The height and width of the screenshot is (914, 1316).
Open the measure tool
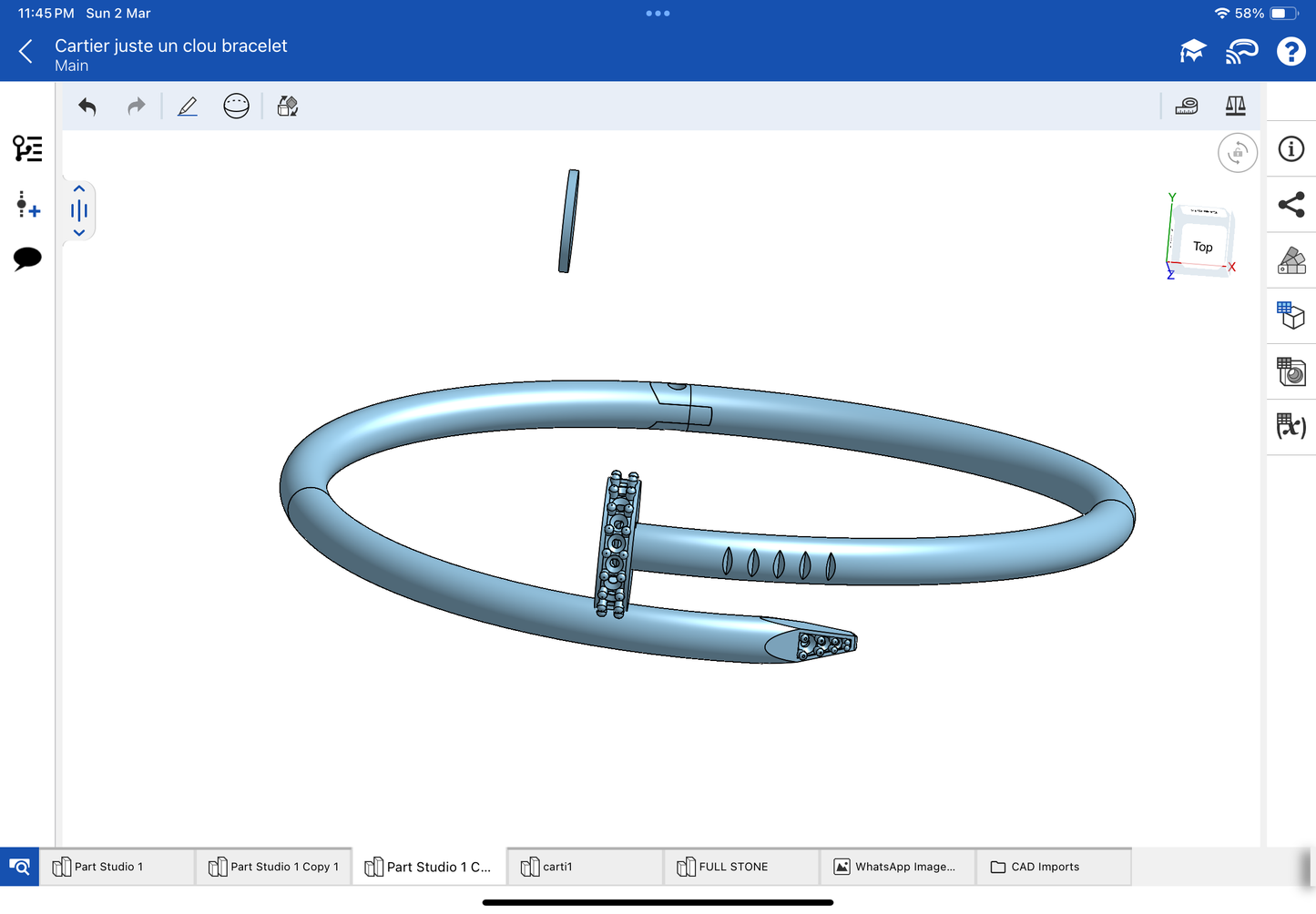tap(1186, 107)
